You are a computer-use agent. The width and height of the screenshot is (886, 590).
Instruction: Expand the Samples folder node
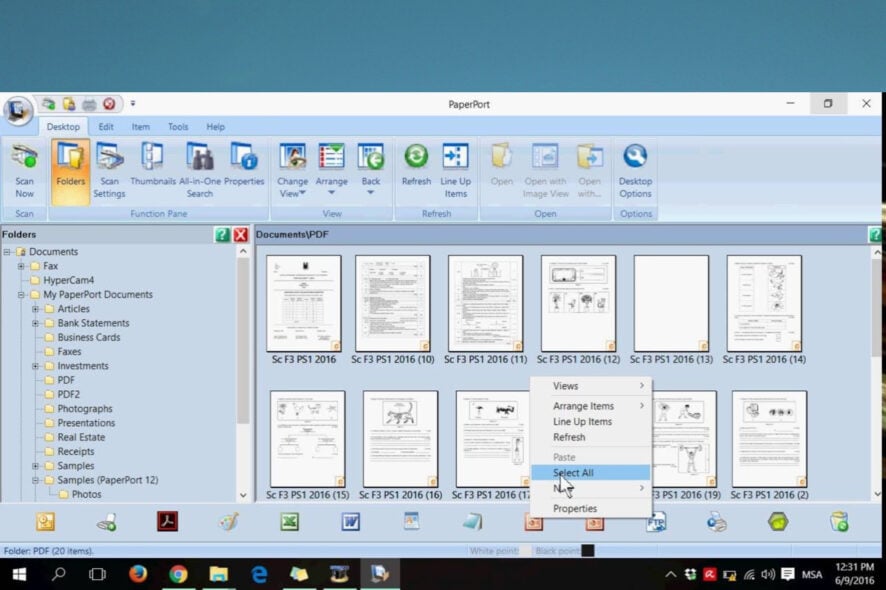[x=35, y=466]
